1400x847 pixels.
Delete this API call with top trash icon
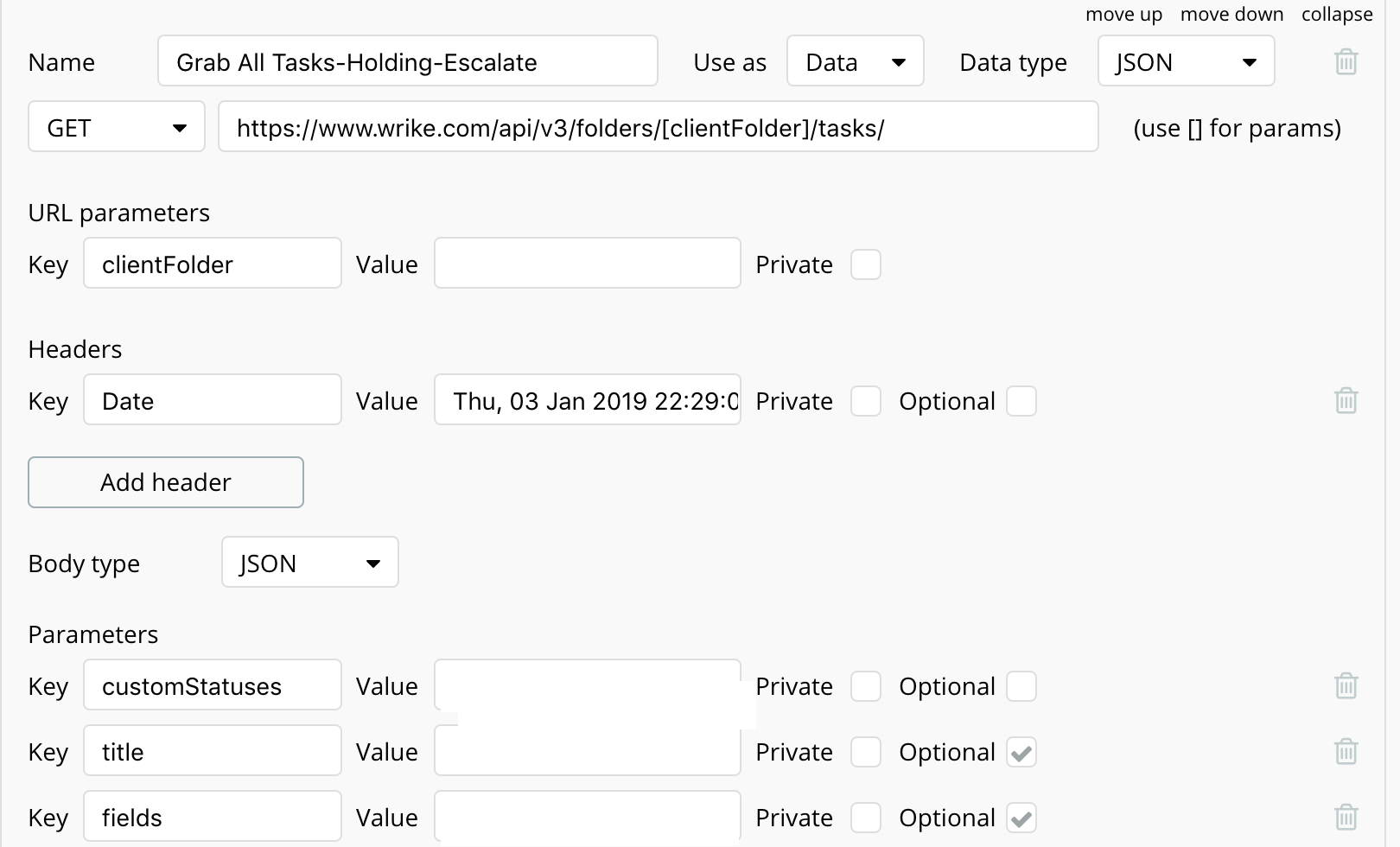tap(1346, 62)
